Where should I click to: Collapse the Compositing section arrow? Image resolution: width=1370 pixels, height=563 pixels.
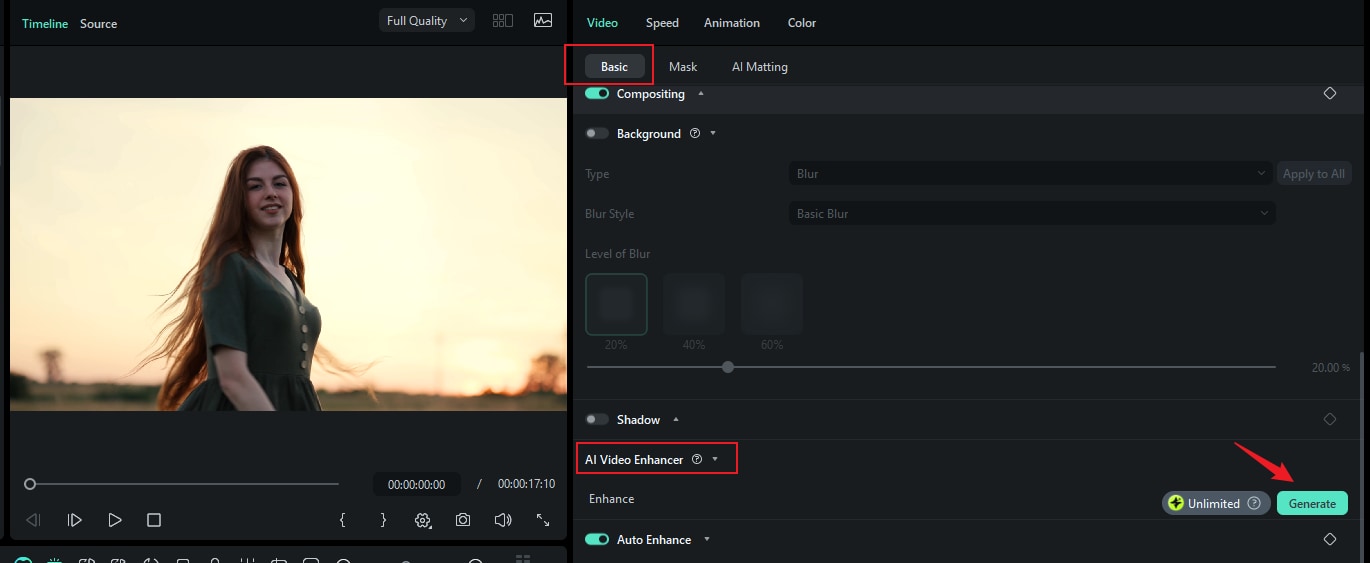(701, 94)
